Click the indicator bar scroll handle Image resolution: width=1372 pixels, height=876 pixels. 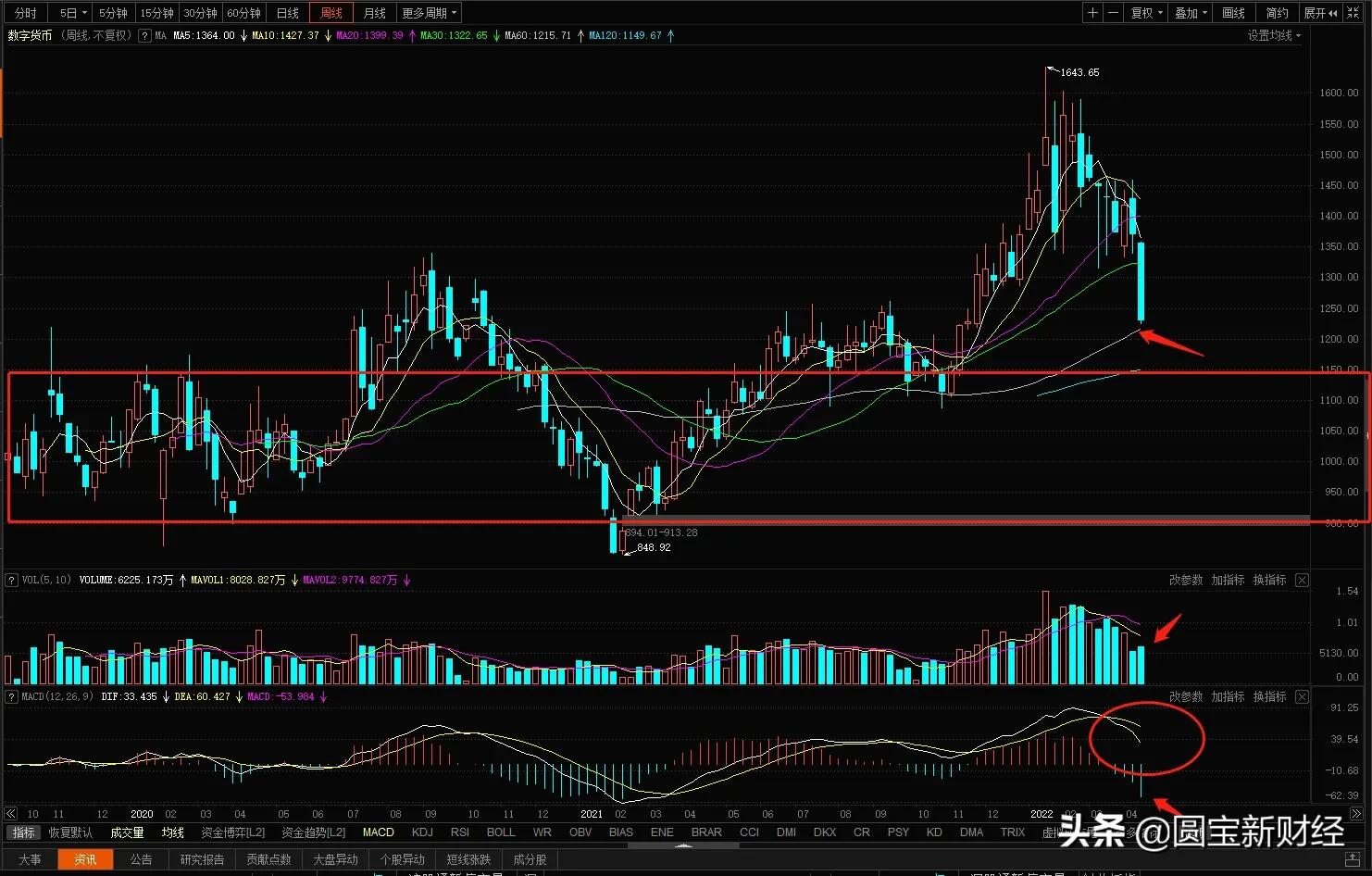tap(683, 845)
